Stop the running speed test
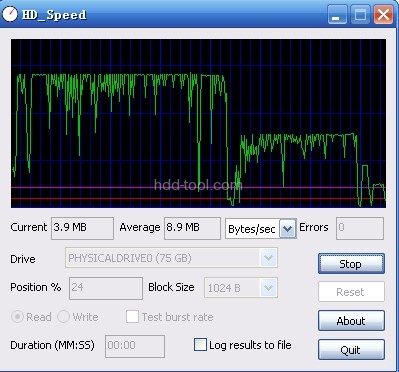The image size is (399, 372). pyautogui.click(x=351, y=264)
